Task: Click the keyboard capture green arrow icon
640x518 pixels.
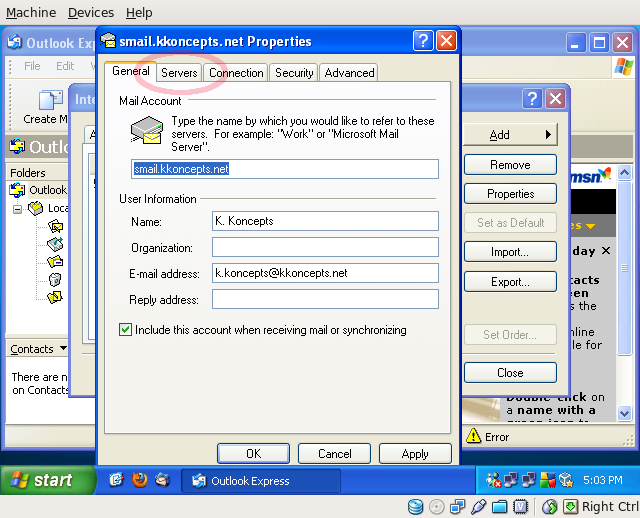Action: [571, 507]
